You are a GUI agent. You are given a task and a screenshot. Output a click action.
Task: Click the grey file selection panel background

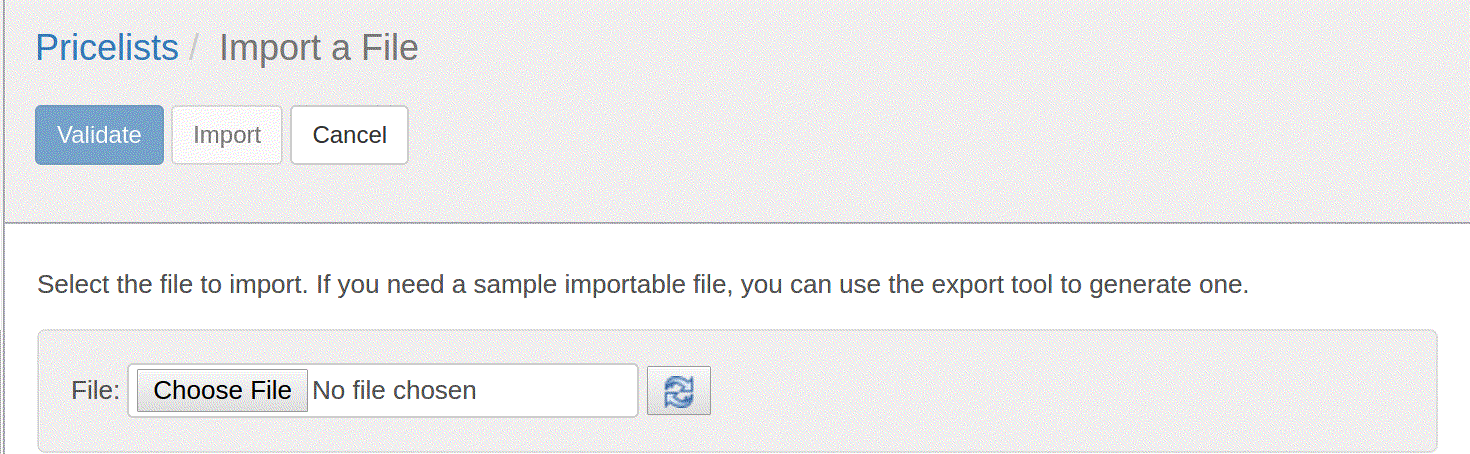click(1070, 390)
